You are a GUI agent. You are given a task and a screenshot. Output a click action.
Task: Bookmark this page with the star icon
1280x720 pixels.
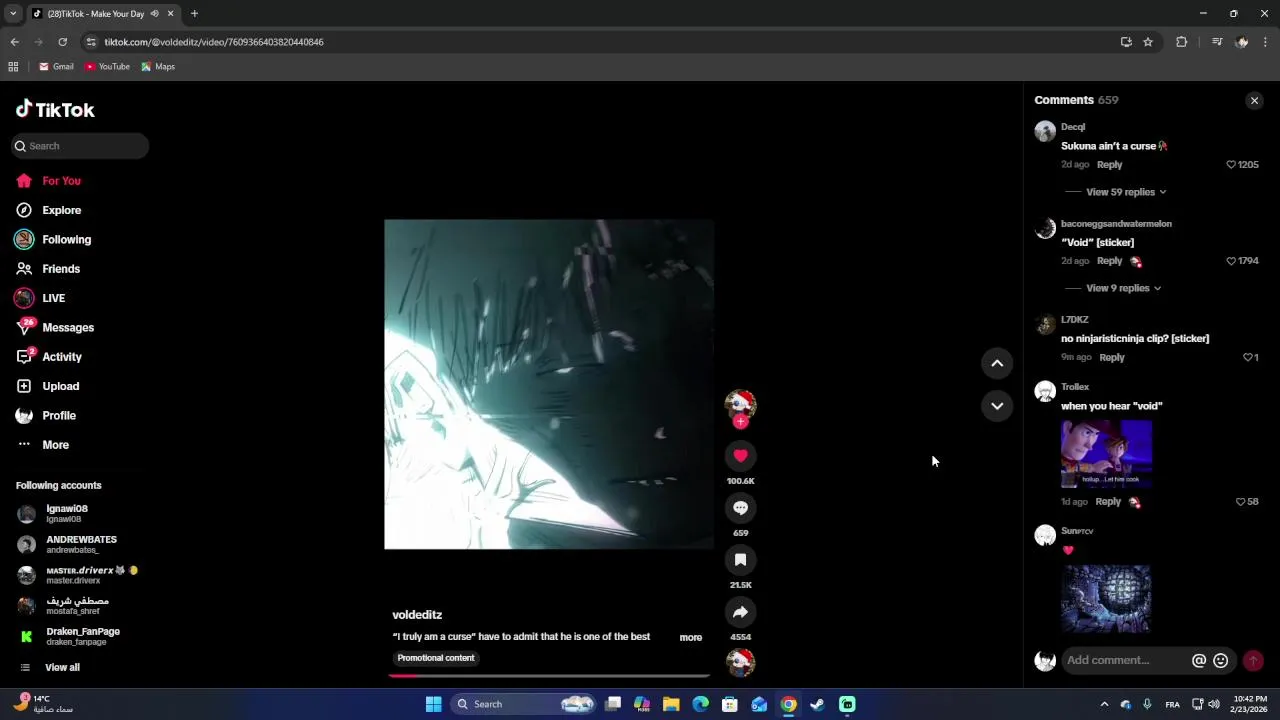point(1148,42)
